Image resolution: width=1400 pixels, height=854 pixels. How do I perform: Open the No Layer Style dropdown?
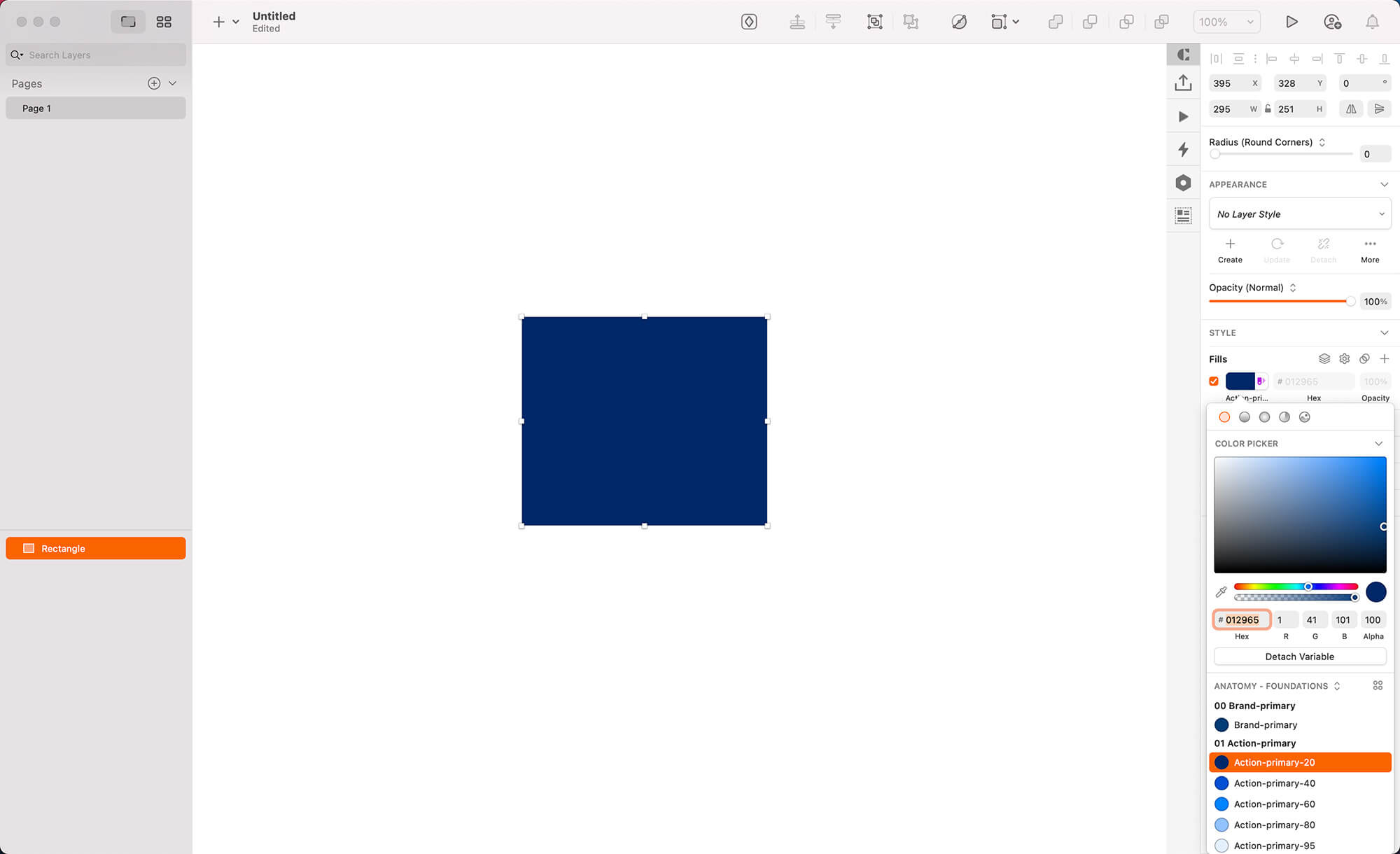tap(1300, 214)
